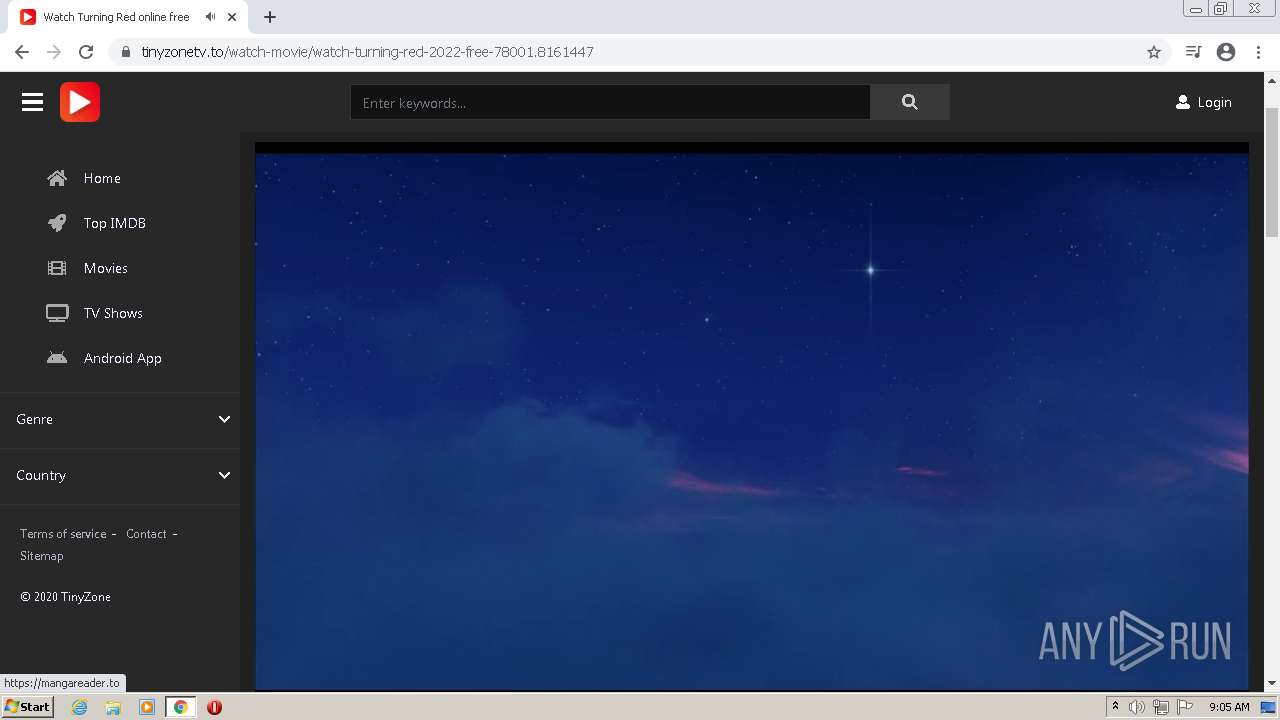
Task: Open Chrome media control icon
Action: [x=1193, y=52]
